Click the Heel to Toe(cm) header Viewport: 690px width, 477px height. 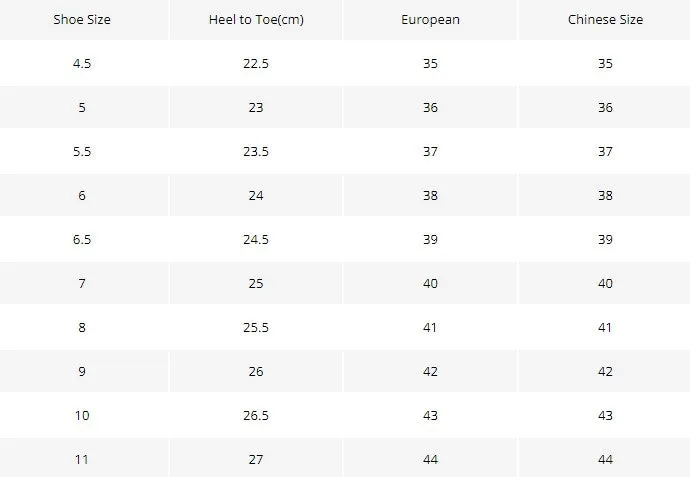(x=256, y=19)
